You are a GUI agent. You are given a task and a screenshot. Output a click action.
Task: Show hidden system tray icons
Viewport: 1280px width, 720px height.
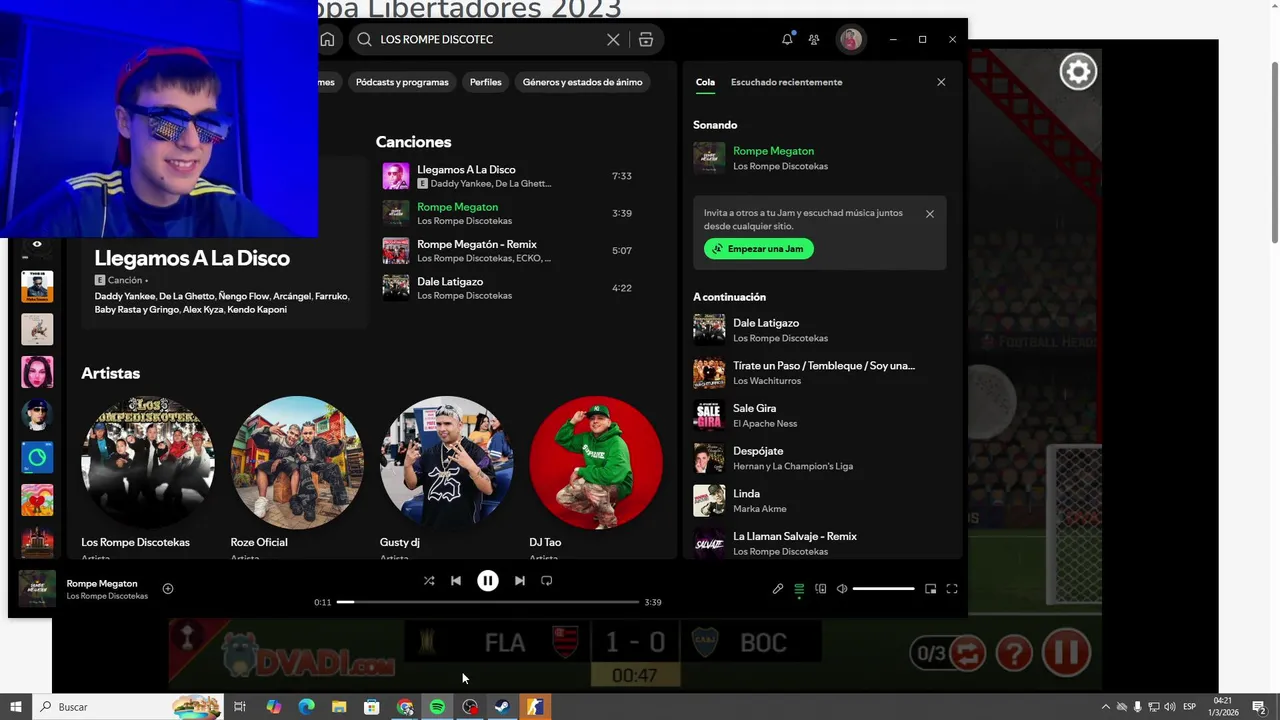[1105, 707]
